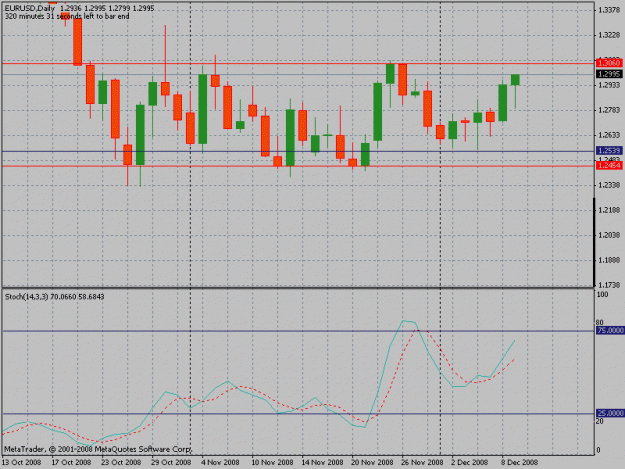Click the 75.0000 stochastic level label
This screenshot has width=625, height=469.
pyautogui.click(x=610, y=330)
